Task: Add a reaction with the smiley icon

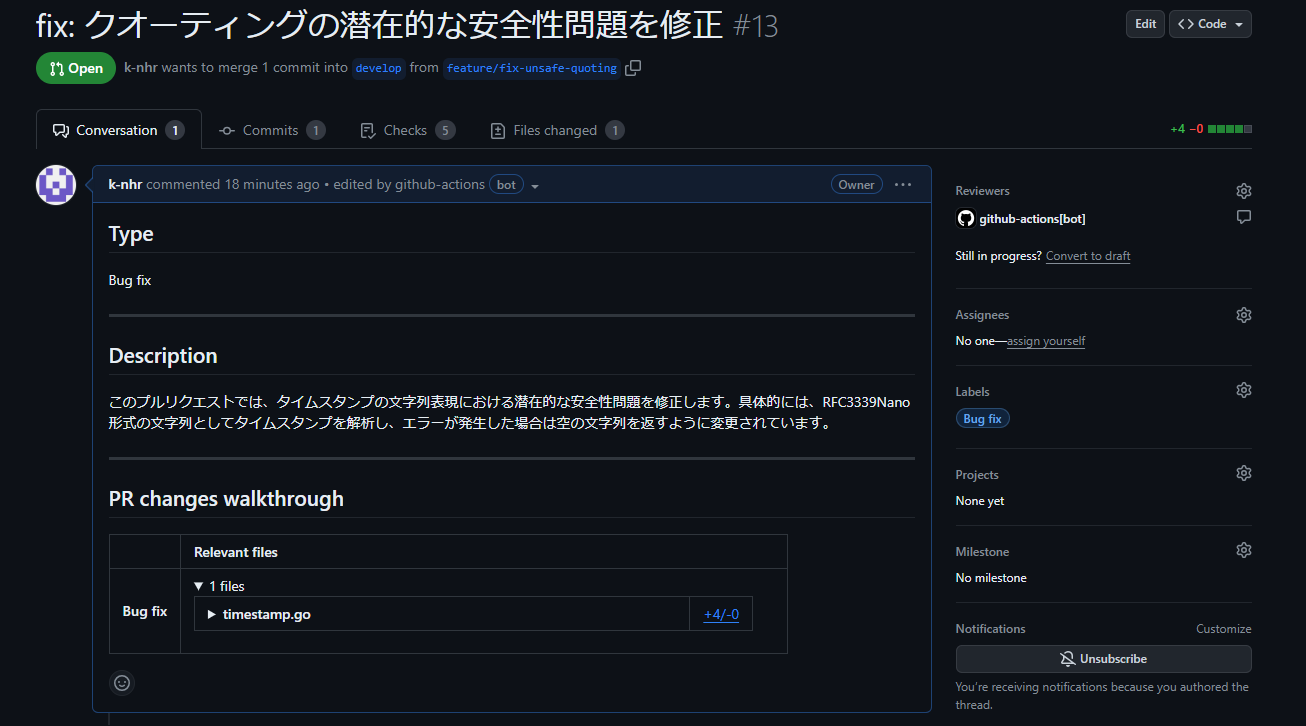Action: [x=122, y=683]
